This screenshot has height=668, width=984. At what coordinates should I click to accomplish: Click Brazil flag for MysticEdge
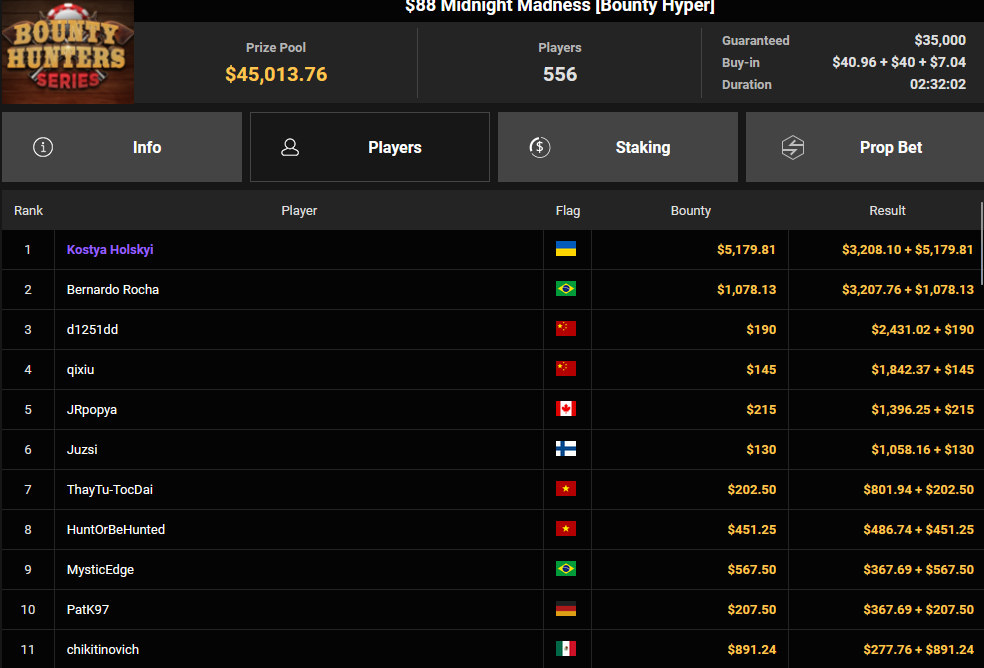click(566, 569)
